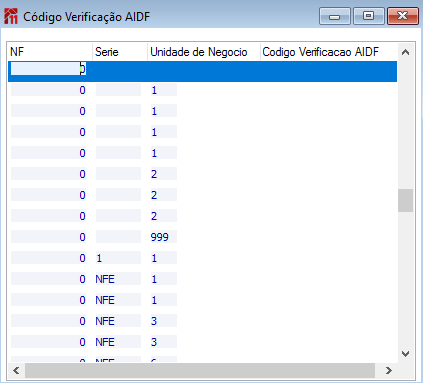
Task: Click the empty Serie cell in the 999 row
Action: (118, 237)
